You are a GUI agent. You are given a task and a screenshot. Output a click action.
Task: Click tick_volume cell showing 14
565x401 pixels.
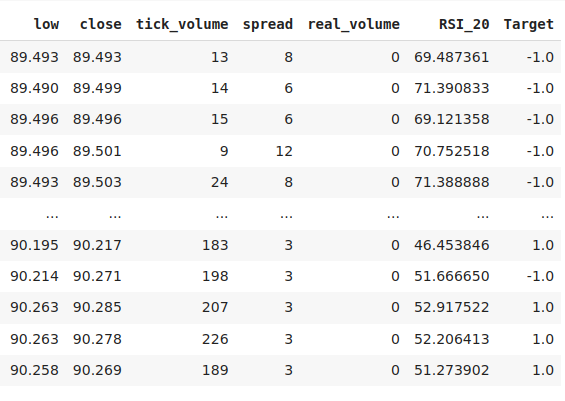click(219, 88)
